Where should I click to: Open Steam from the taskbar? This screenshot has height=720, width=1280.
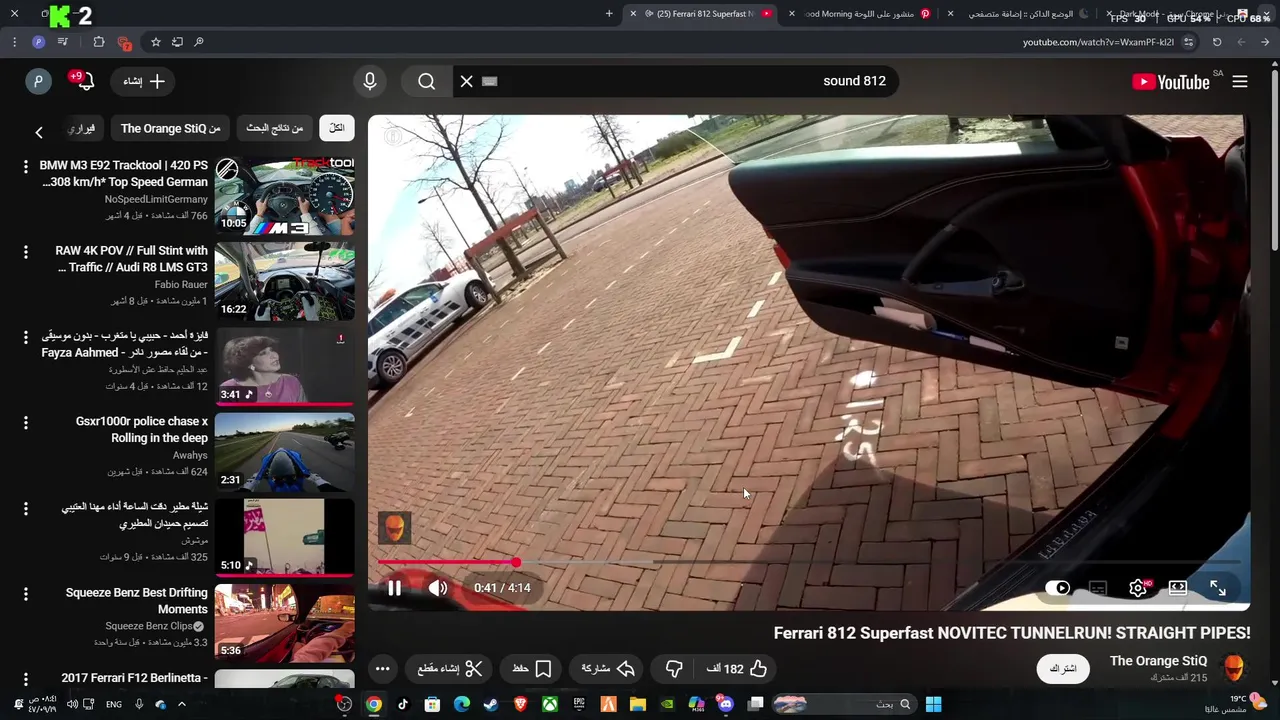(491, 704)
